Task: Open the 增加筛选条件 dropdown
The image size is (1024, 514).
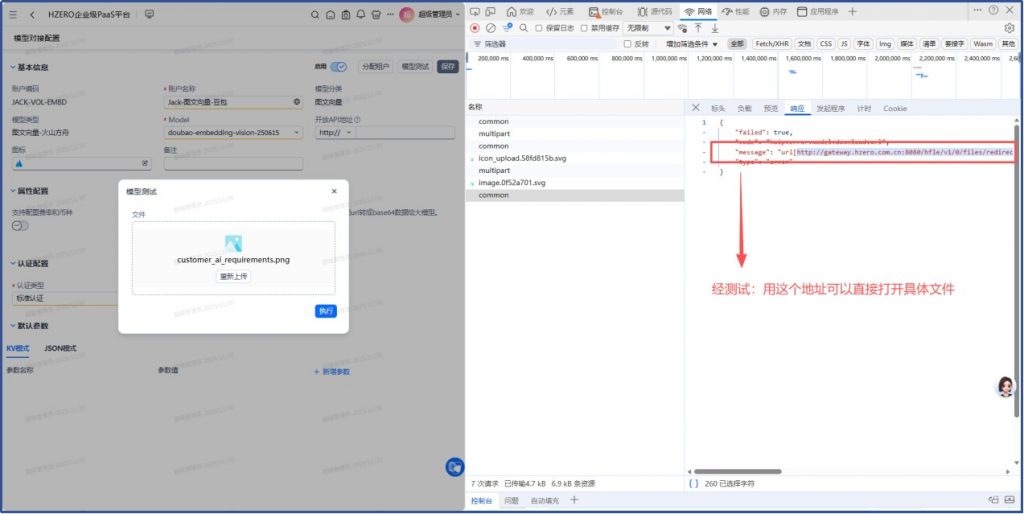Action: (x=692, y=44)
